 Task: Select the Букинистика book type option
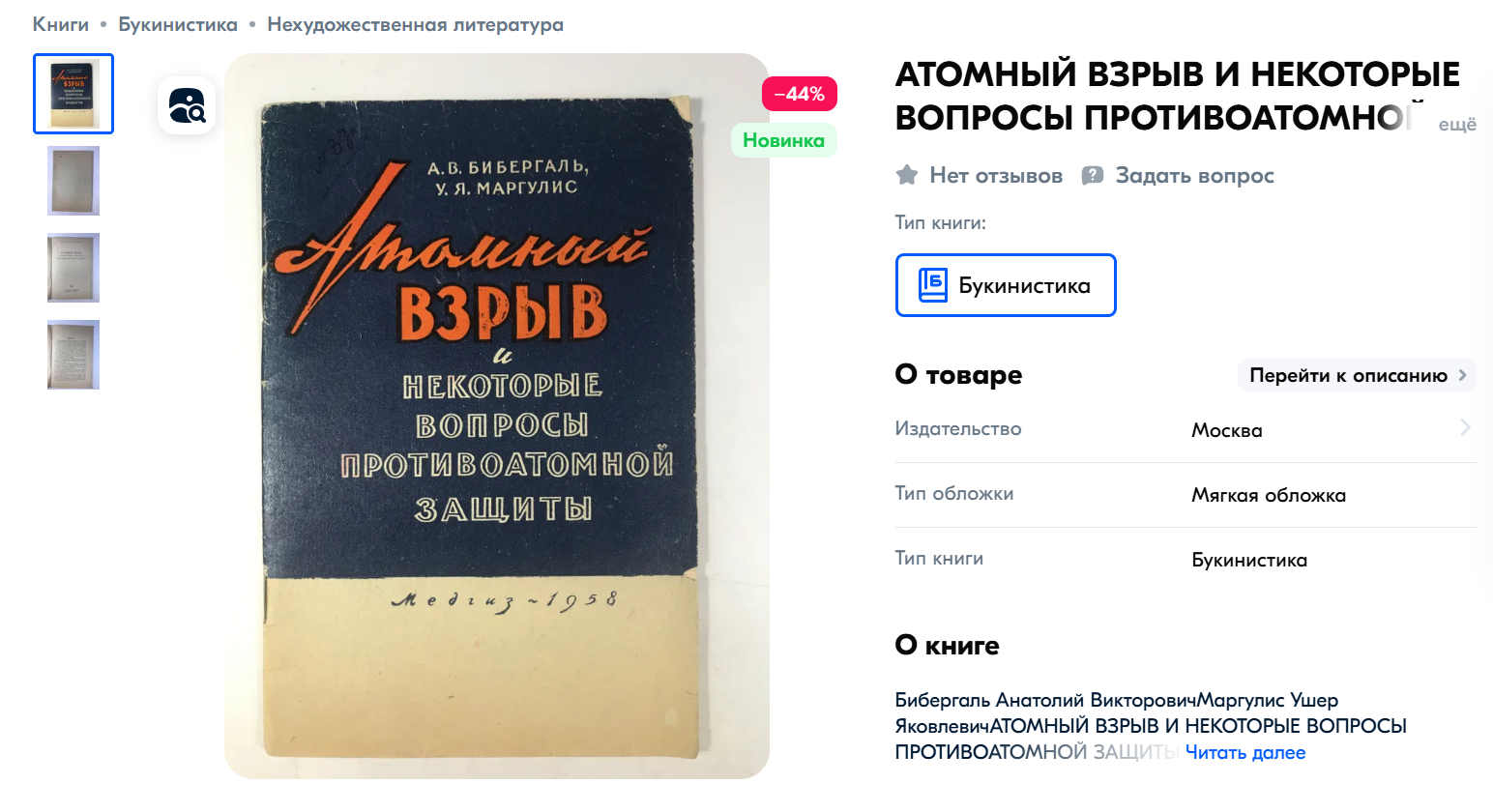1006,285
